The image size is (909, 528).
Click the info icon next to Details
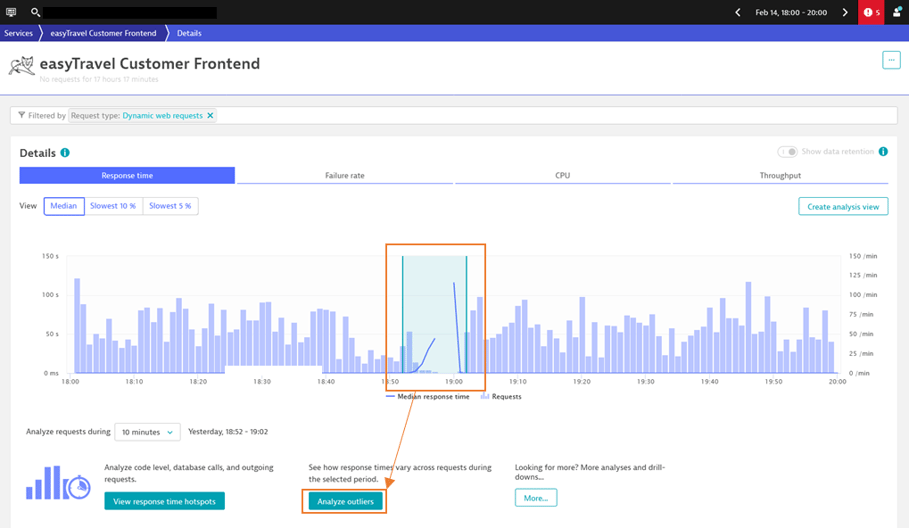pyautogui.click(x=65, y=152)
